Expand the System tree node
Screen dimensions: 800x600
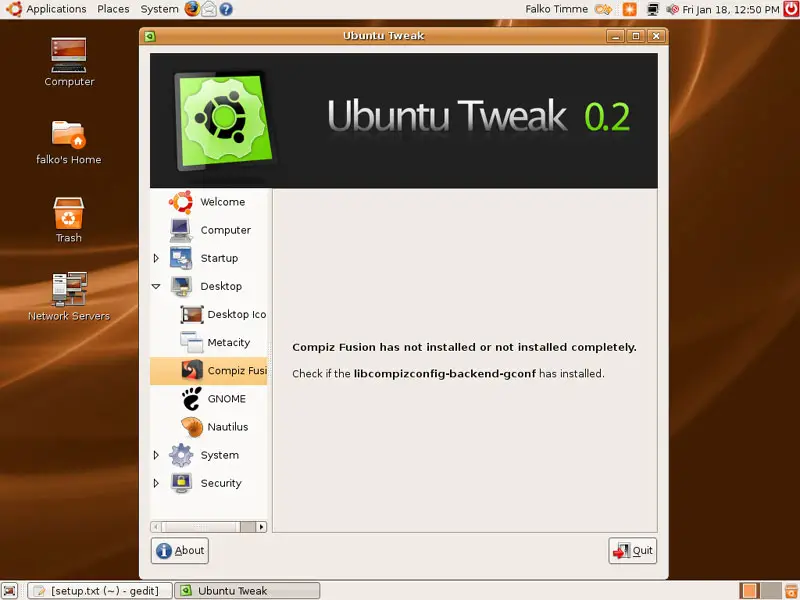tap(156, 455)
